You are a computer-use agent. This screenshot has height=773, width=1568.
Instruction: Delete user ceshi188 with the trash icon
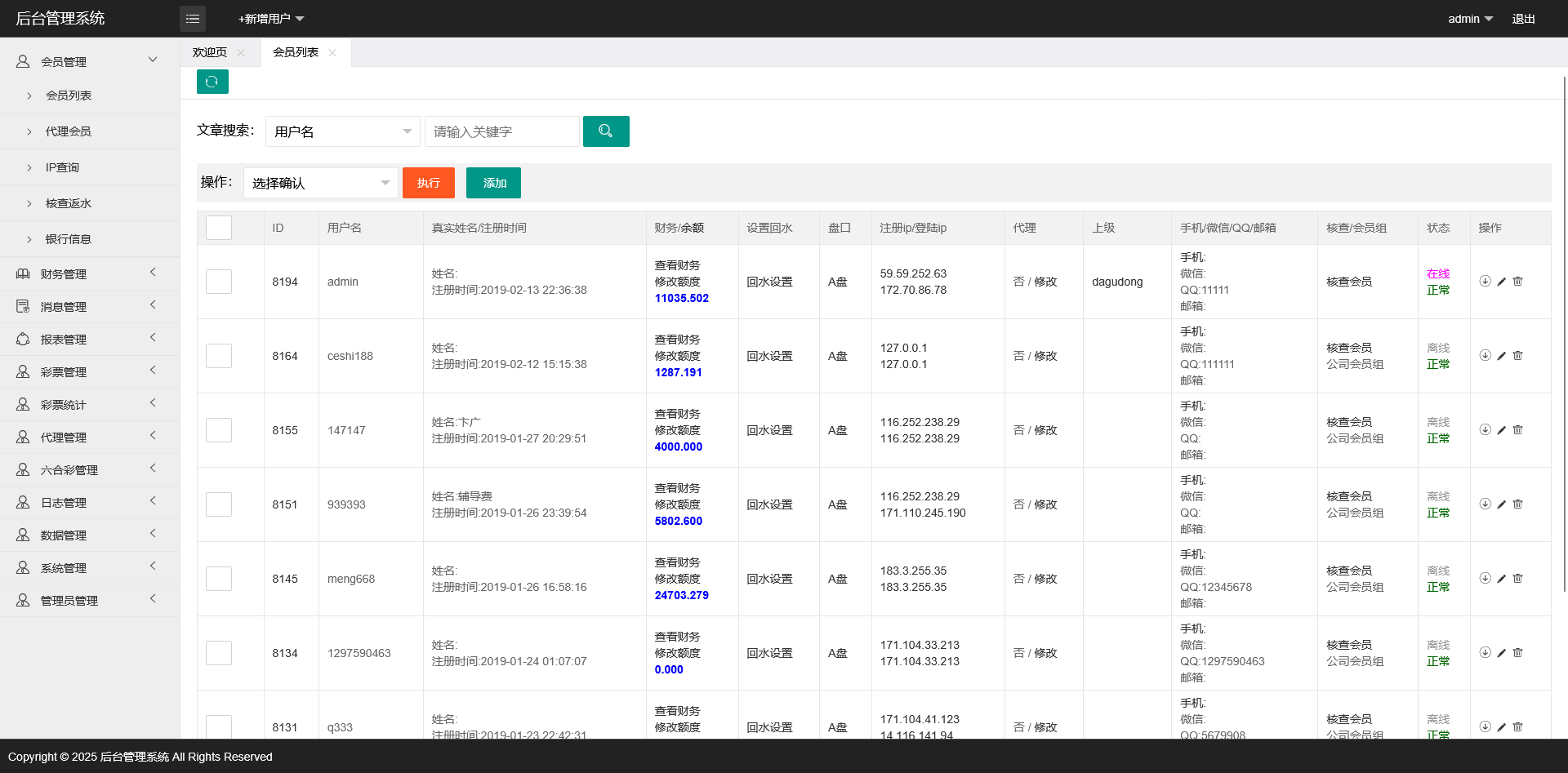(x=1517, y=356)
